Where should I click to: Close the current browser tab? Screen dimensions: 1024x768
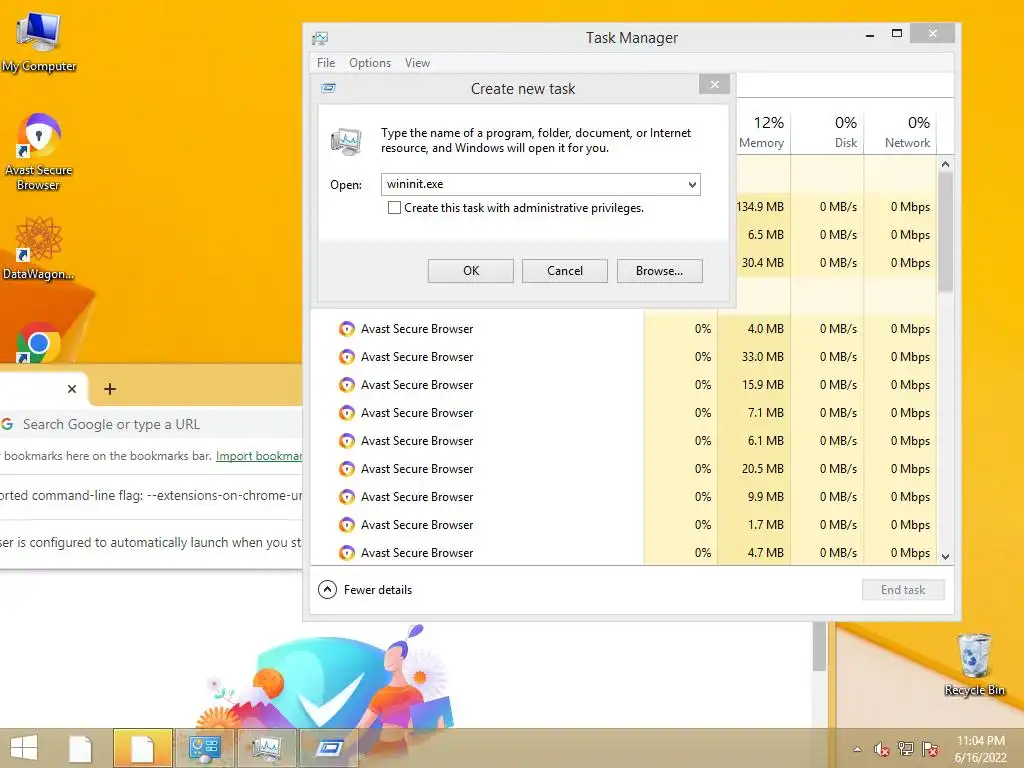[x=72, y=389]
